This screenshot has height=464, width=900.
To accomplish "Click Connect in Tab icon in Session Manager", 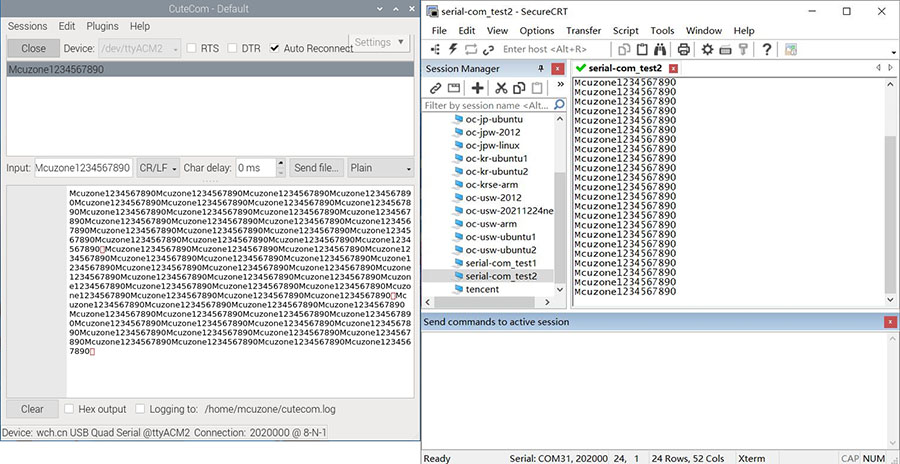I will (454, 88).
